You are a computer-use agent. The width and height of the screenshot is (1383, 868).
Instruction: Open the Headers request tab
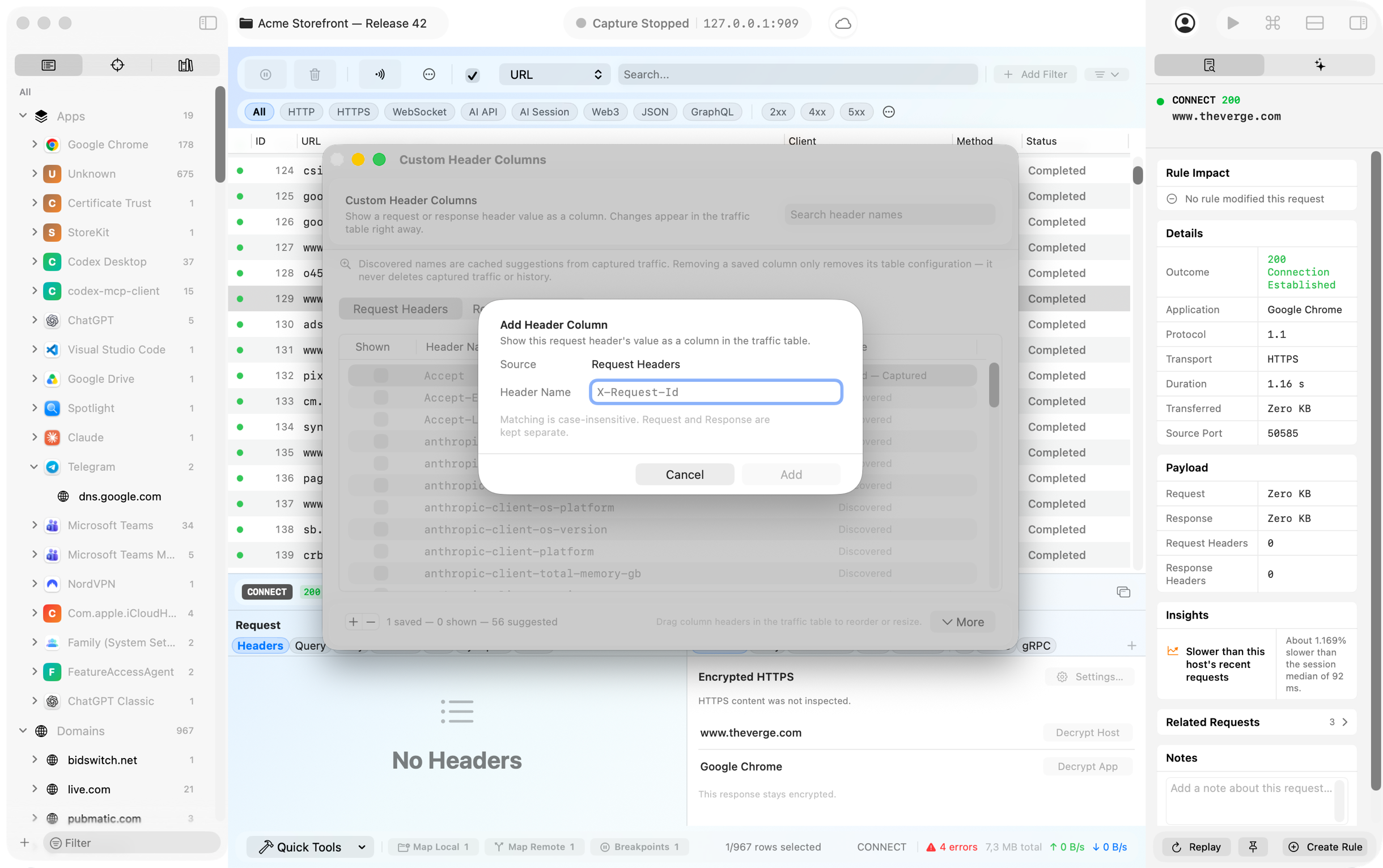coord(260,646)
